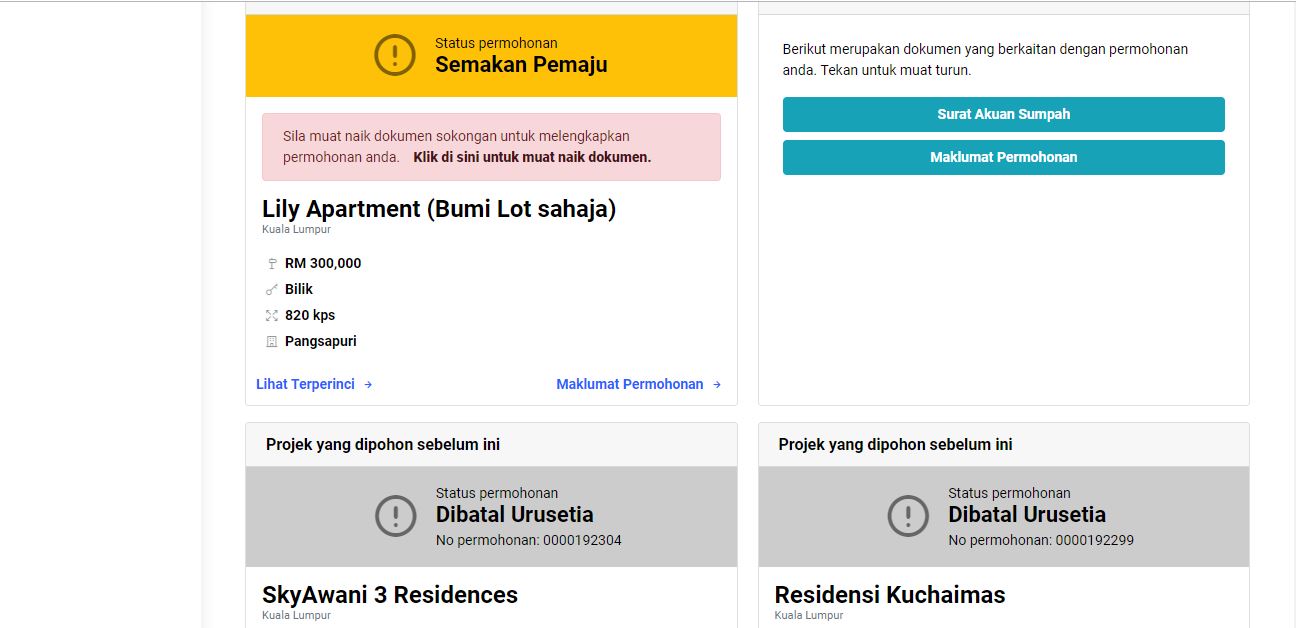Open the Residensi Kuchaimas project heading
The image size is (1296, 628).
[x=890, y=595]
